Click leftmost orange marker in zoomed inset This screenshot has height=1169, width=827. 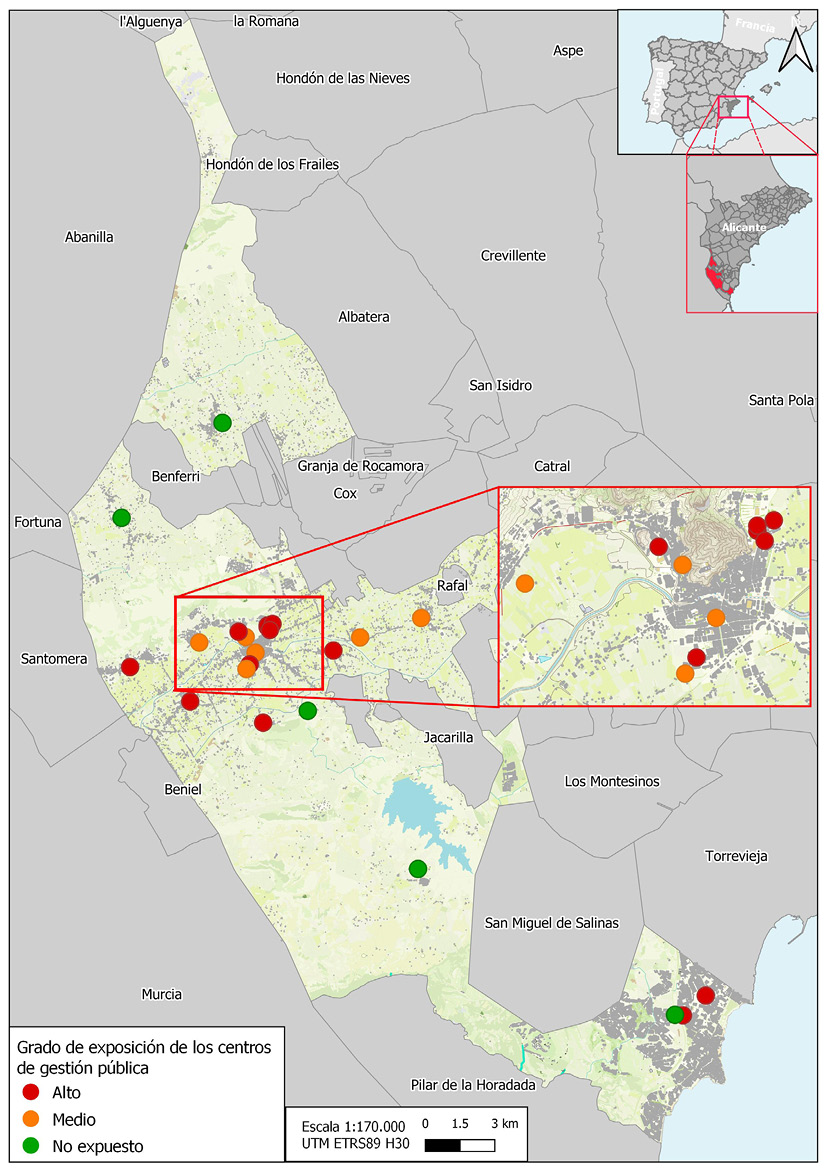click(x=524, y=583)
